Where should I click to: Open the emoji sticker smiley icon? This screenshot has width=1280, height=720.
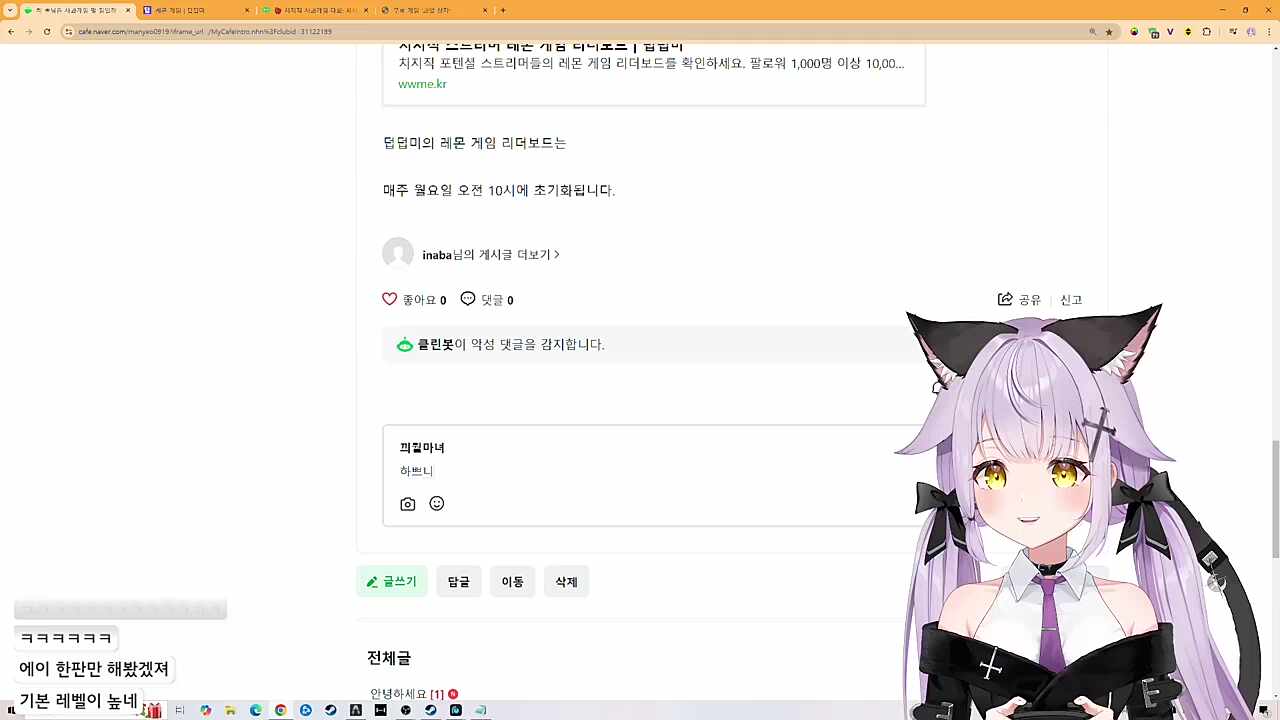coord(437,504)
